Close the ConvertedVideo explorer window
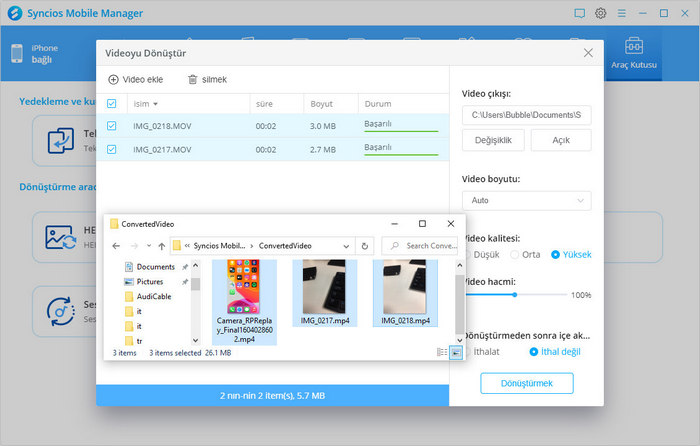 (451, 224)
